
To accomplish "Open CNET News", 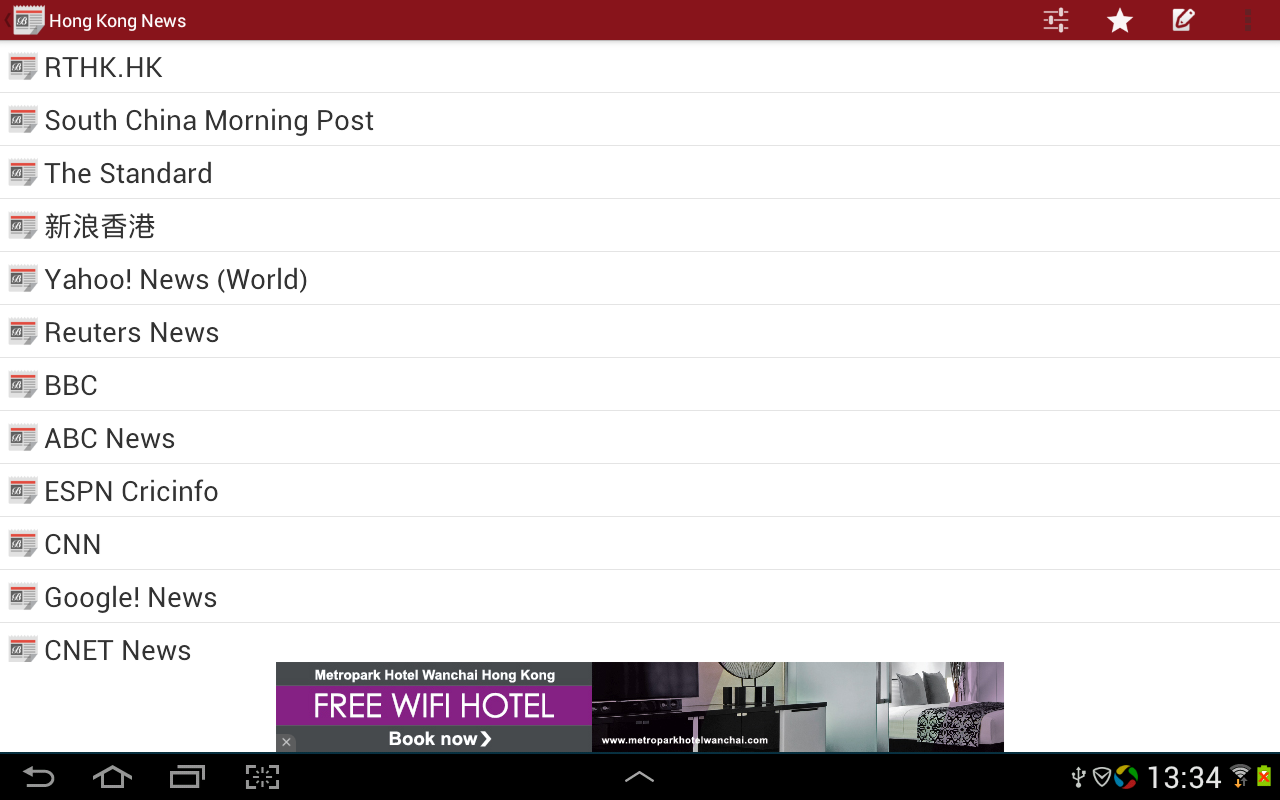I will tap(640, 643).
